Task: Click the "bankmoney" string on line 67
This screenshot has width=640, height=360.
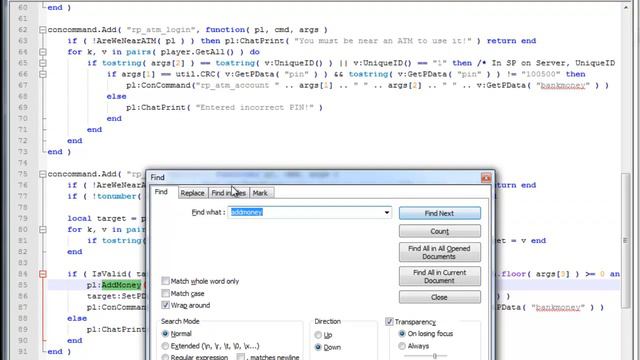Action: (x=563, y=85)
